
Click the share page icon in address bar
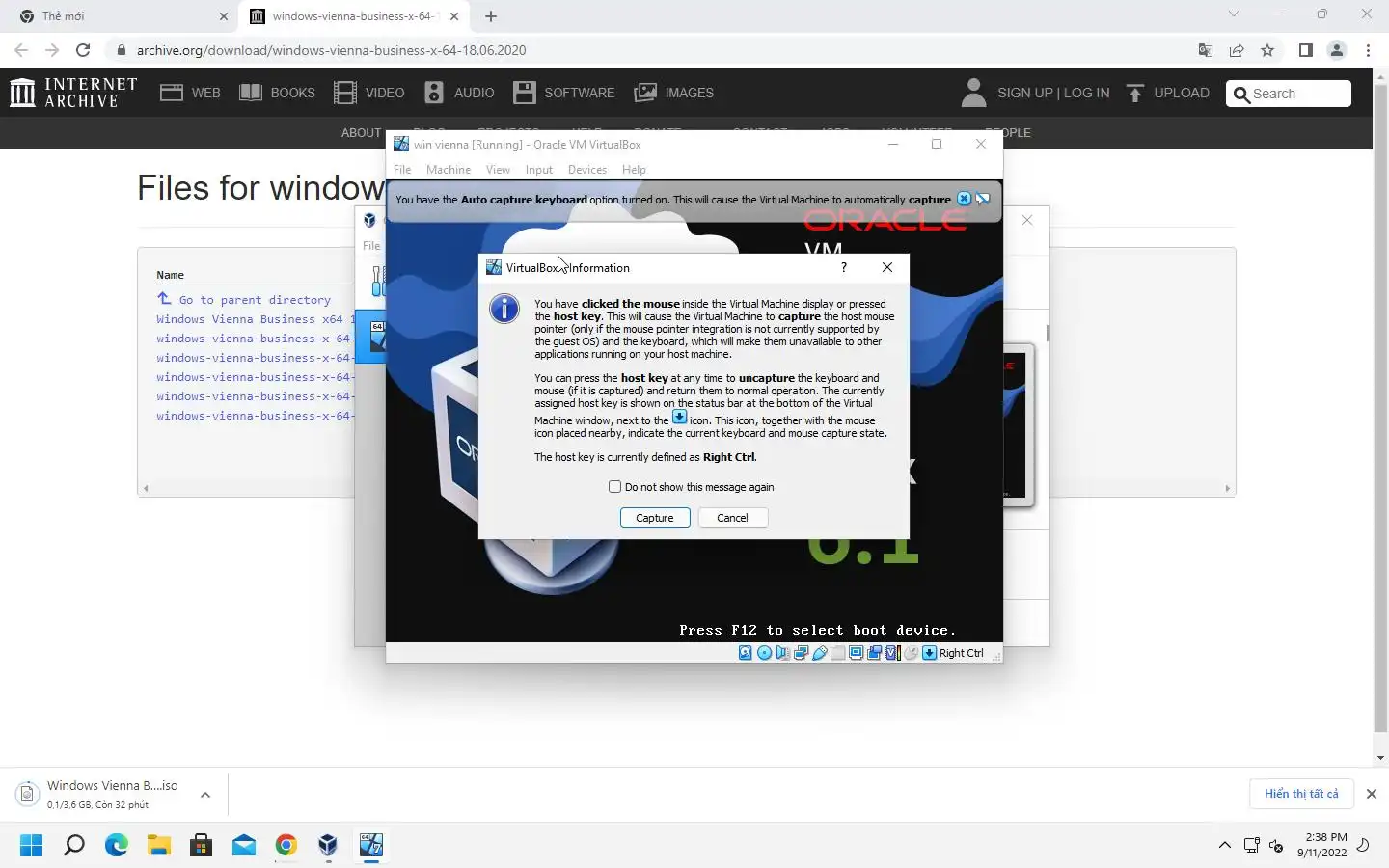[x=1237, y=50]
